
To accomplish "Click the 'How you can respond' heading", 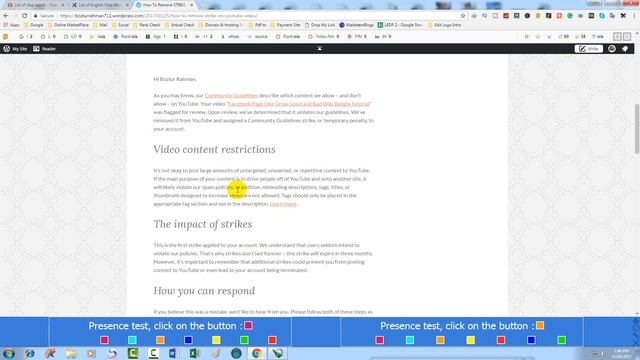I will (204, 291).
